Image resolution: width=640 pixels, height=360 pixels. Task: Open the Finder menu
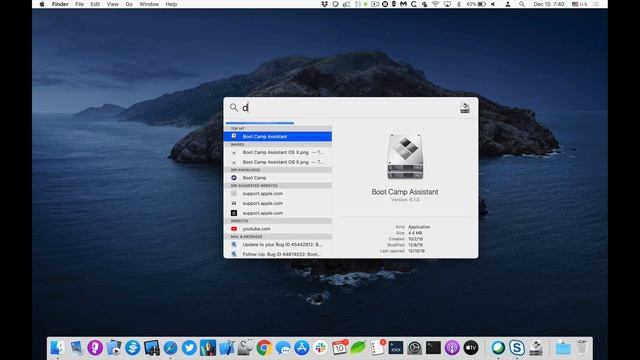click(x=60, y=4)
